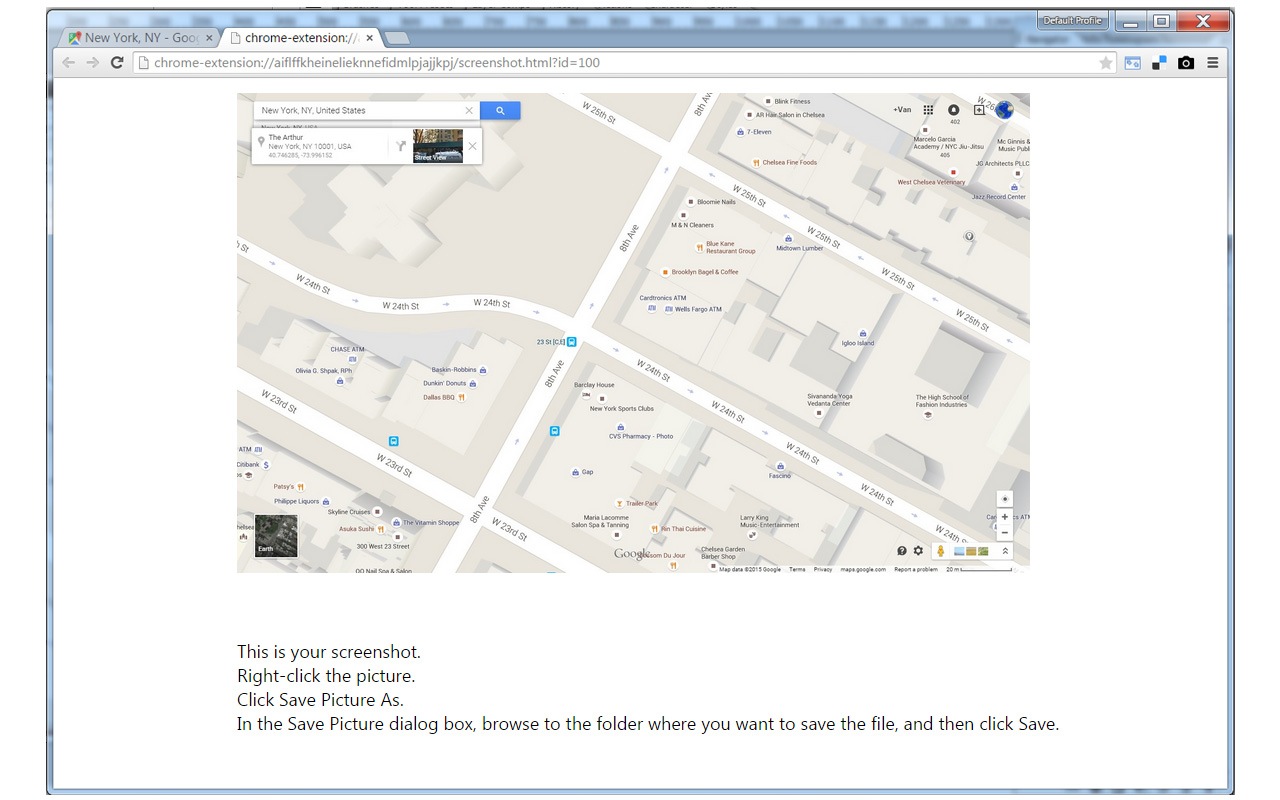
Task: Click the text 'Click Save Picture As.'
Action: click(321, 700)
